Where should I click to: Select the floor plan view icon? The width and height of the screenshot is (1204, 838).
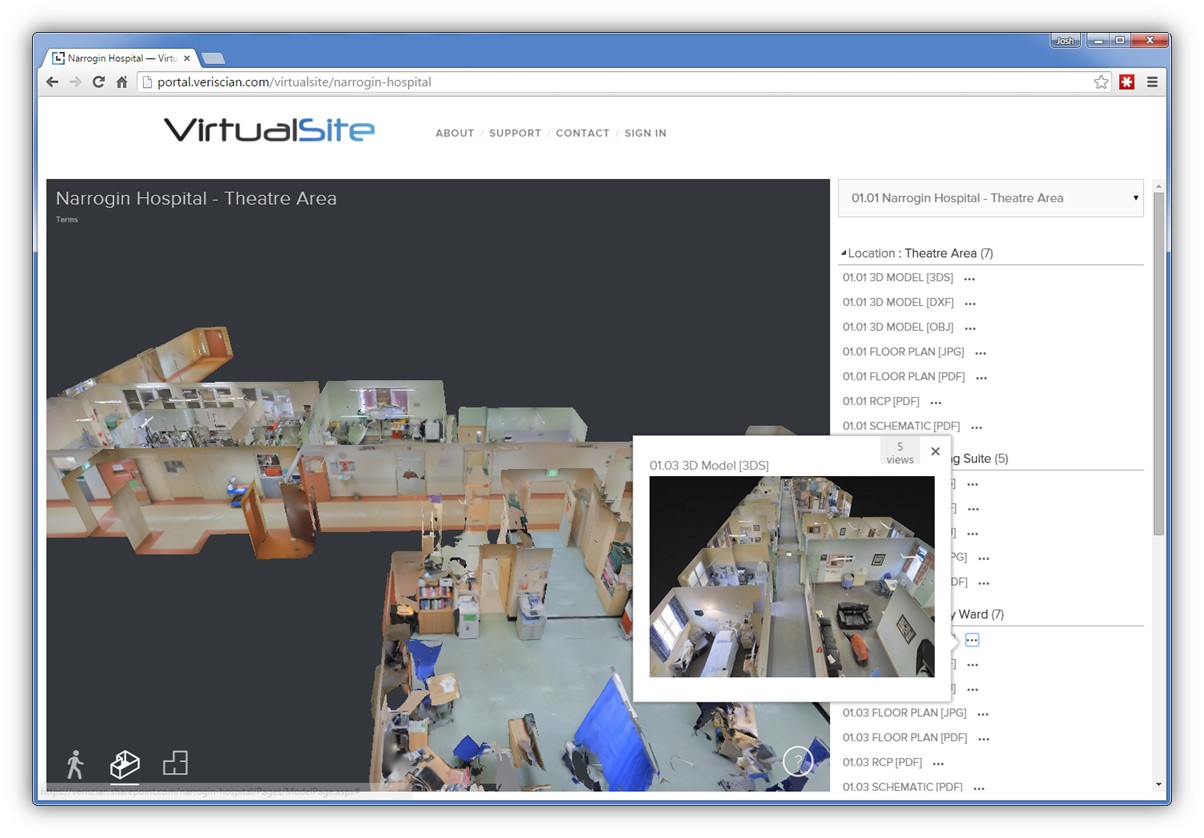pos(175,764)
